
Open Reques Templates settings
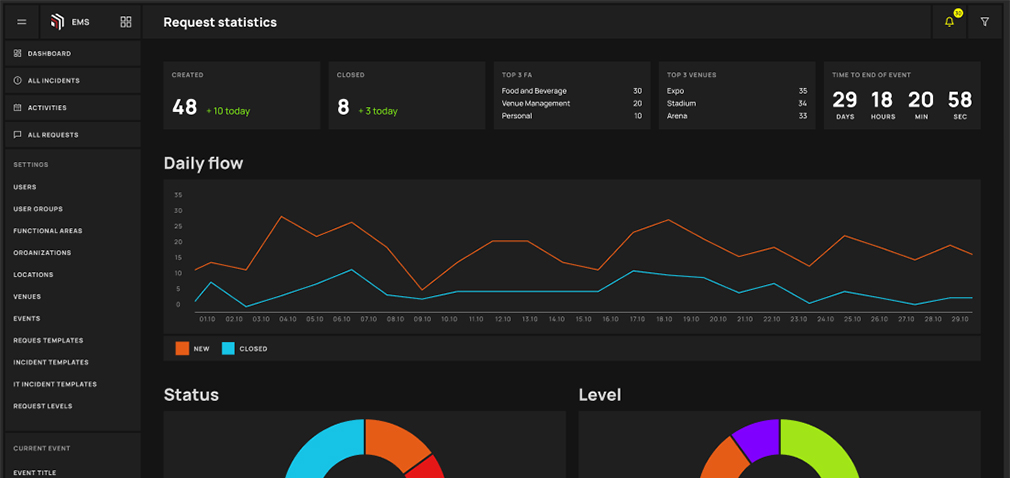coord(48,340)
